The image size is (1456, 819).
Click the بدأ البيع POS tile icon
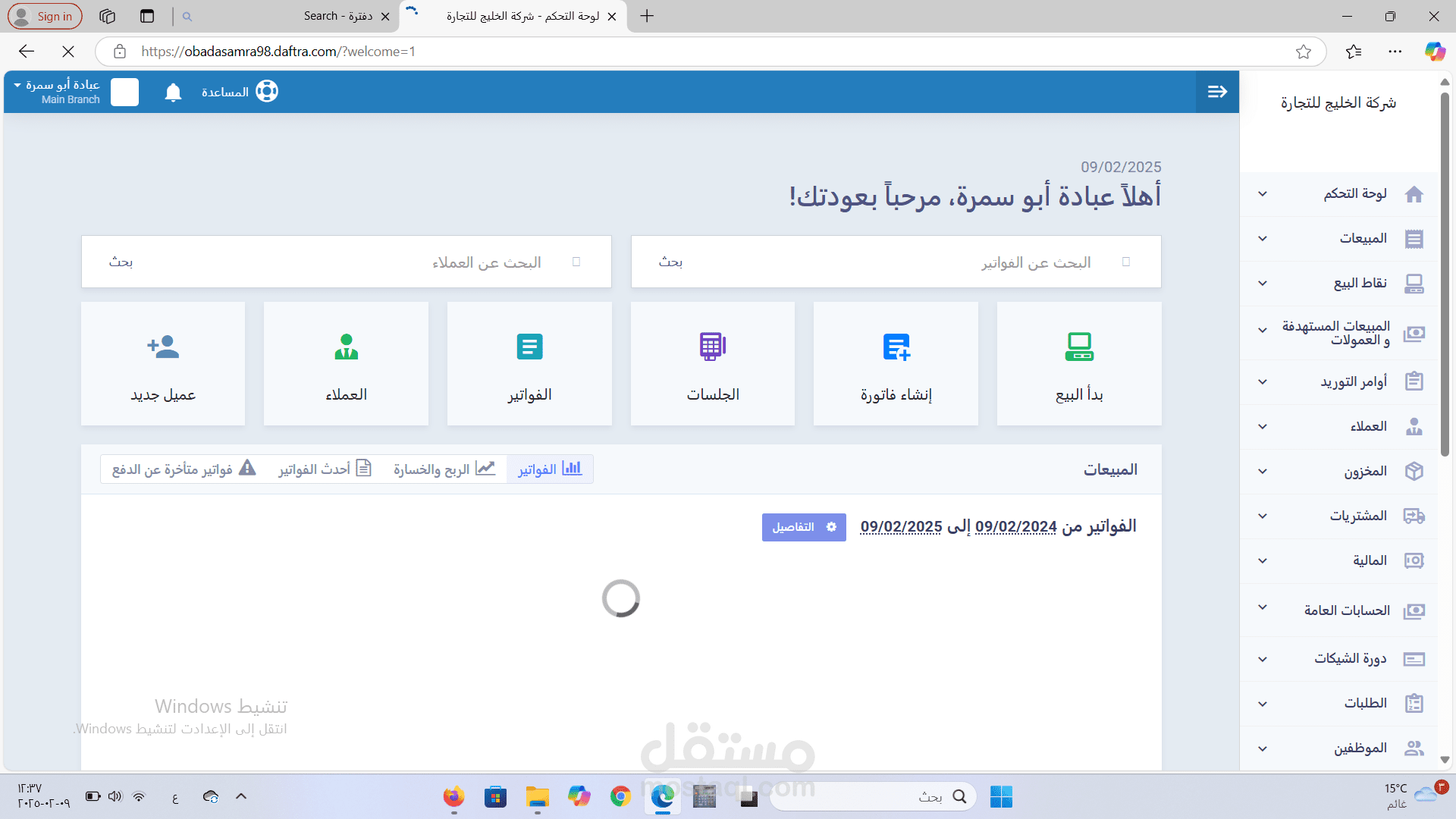[1078, 347]
